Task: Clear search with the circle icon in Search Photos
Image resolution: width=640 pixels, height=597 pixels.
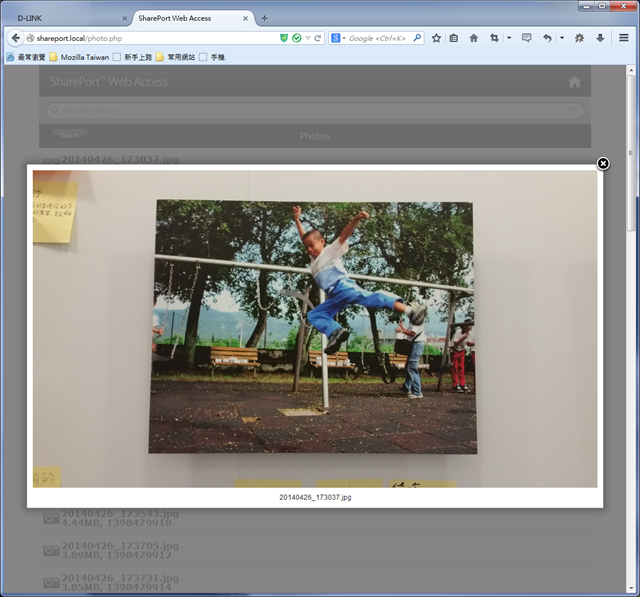Action: point(572,111)
